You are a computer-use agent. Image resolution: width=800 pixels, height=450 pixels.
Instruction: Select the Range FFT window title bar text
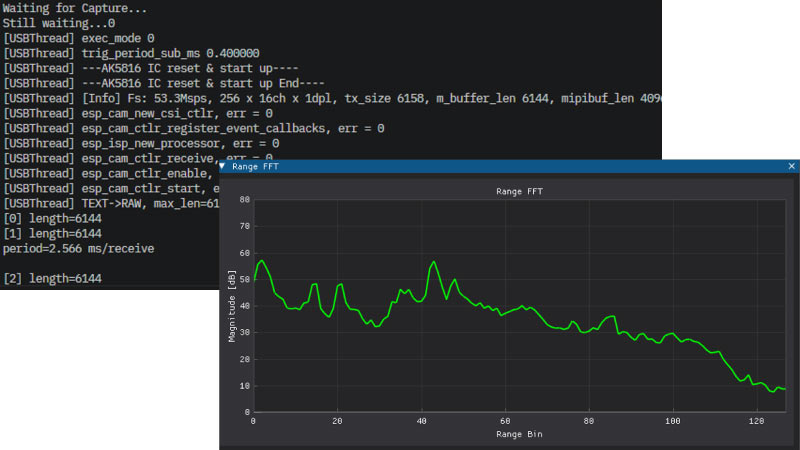tap(255, 167)
